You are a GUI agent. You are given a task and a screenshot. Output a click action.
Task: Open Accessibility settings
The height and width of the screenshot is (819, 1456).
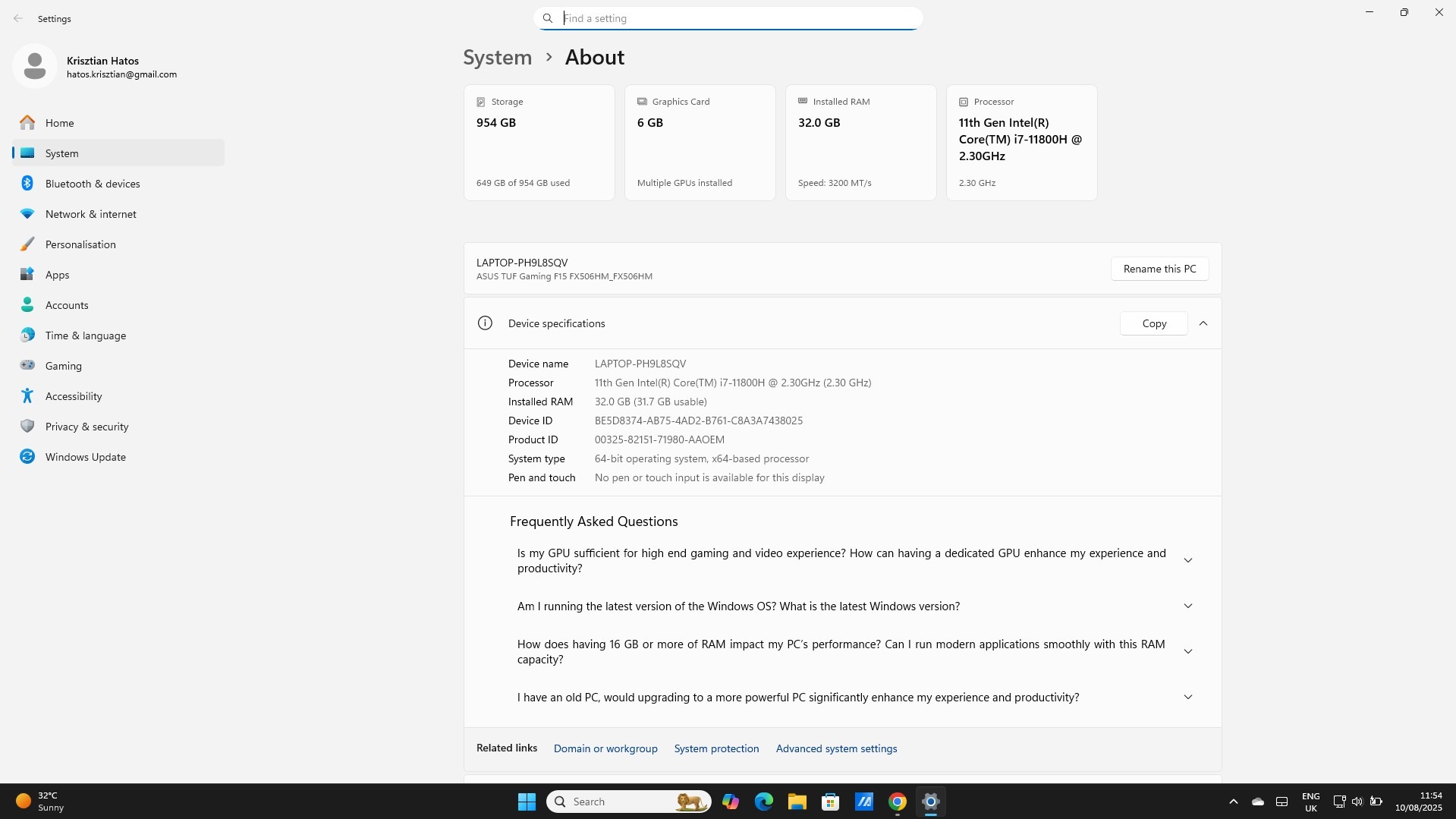pos(118,396)
